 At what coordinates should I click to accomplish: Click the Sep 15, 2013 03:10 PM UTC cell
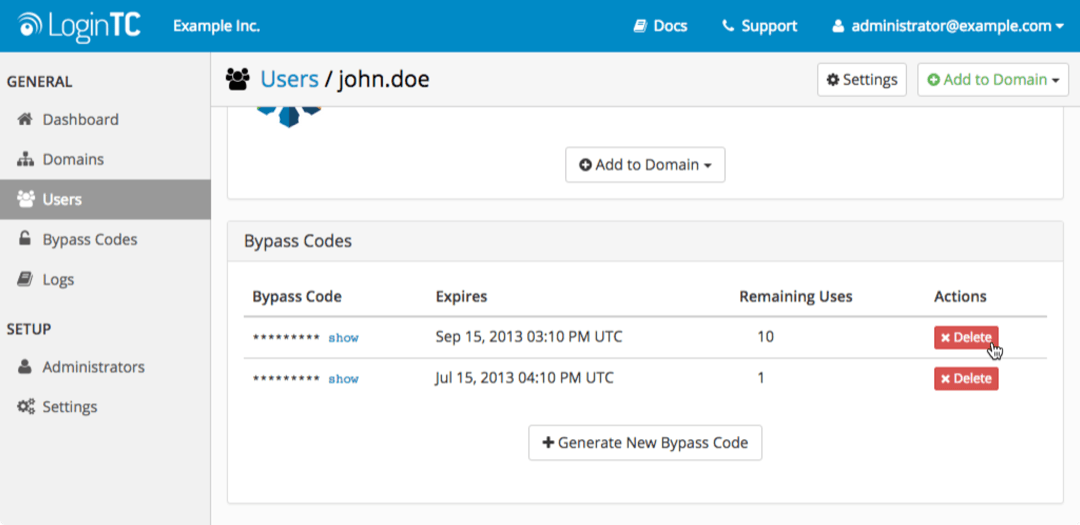pyautogui.click(x=529, y=337)
